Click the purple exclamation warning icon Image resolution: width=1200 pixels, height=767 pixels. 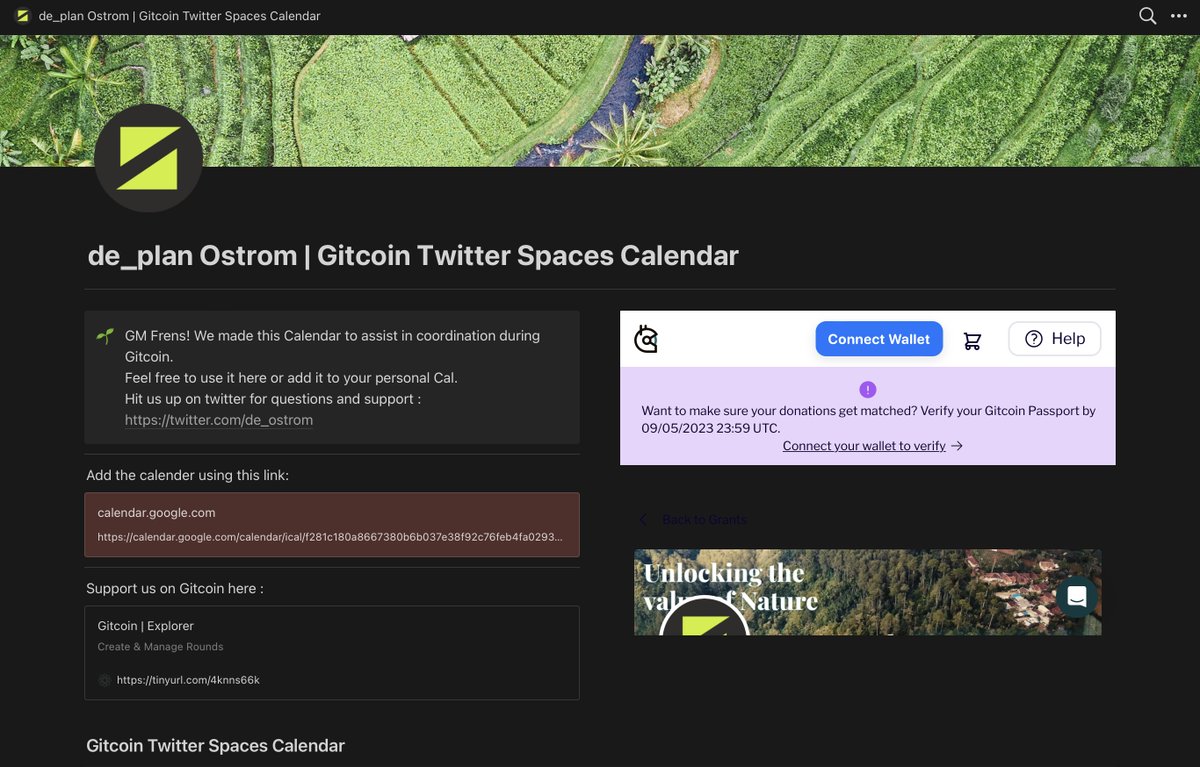click(x=867, y=389)
